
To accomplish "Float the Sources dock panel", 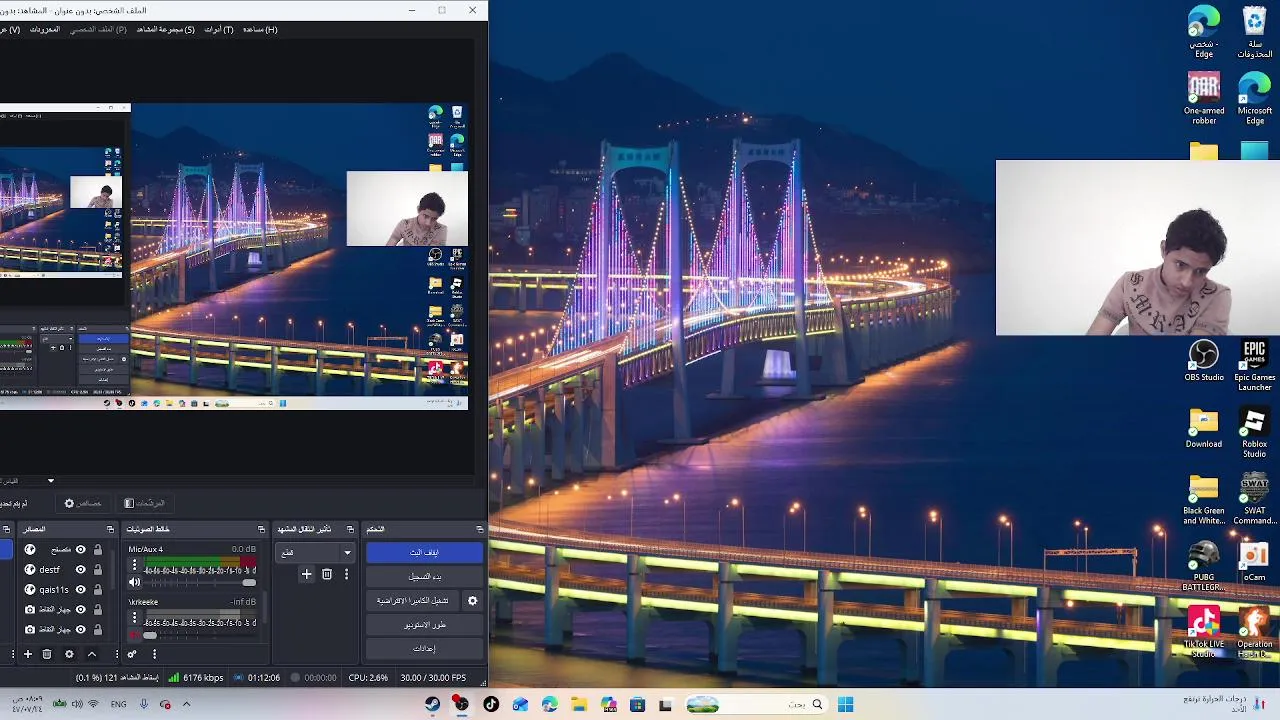I will coord(110,529).
